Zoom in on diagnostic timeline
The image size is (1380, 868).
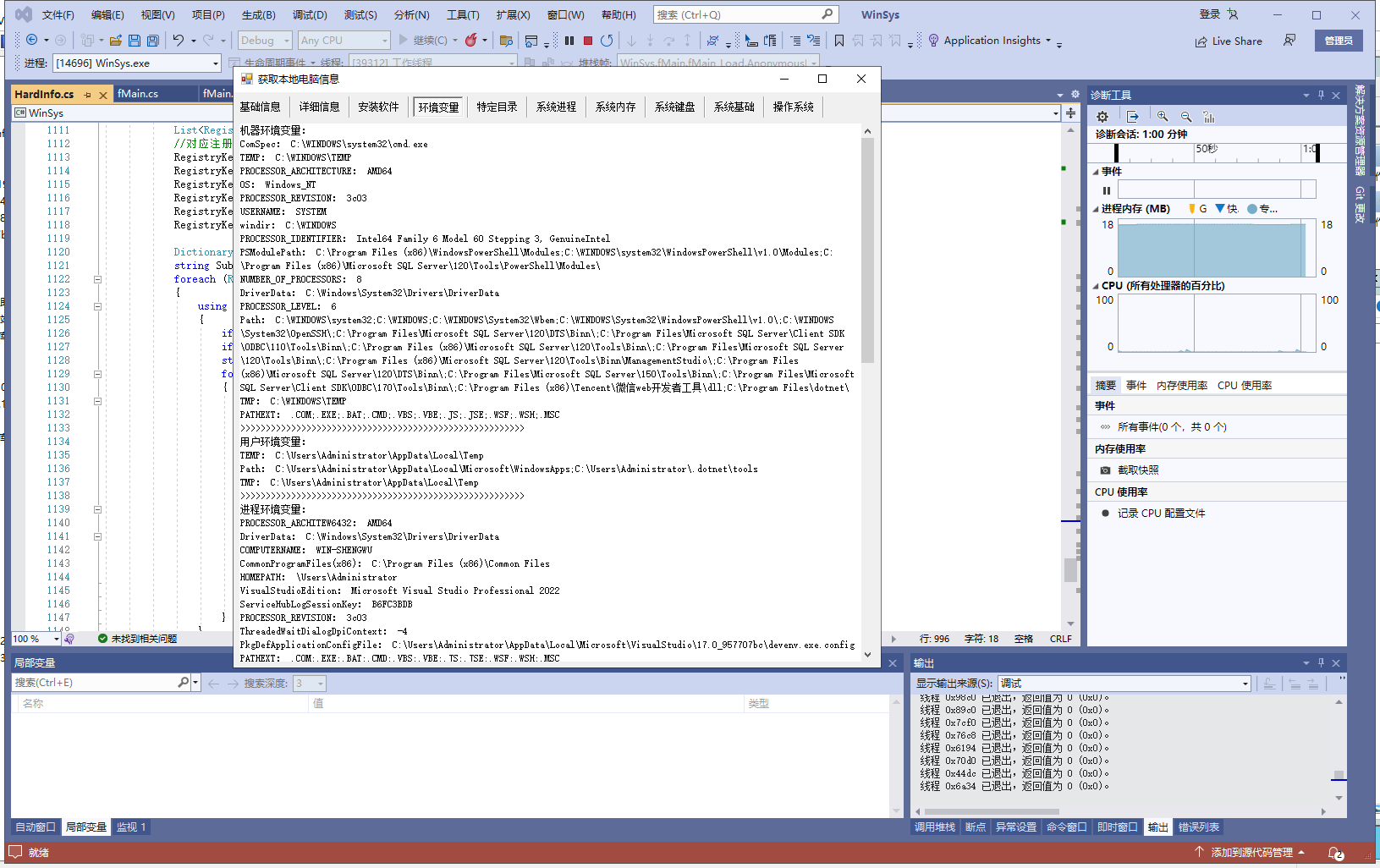pyautogui.click(x=1163, y=117)
